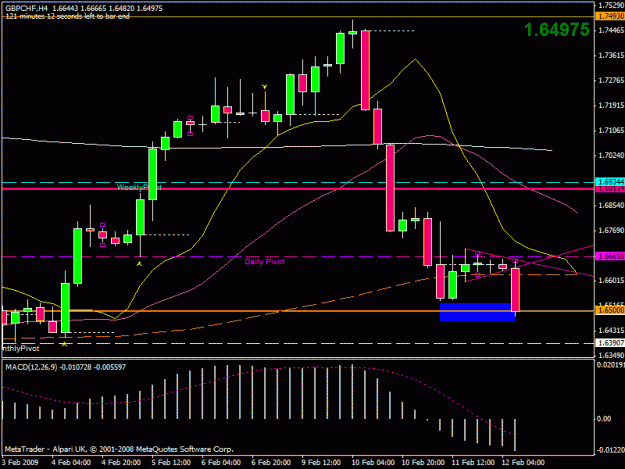Click the '11 Feb 12:00' time axis label
The height and width of the screenshot is (469, 625).
(x=473, y=463)
